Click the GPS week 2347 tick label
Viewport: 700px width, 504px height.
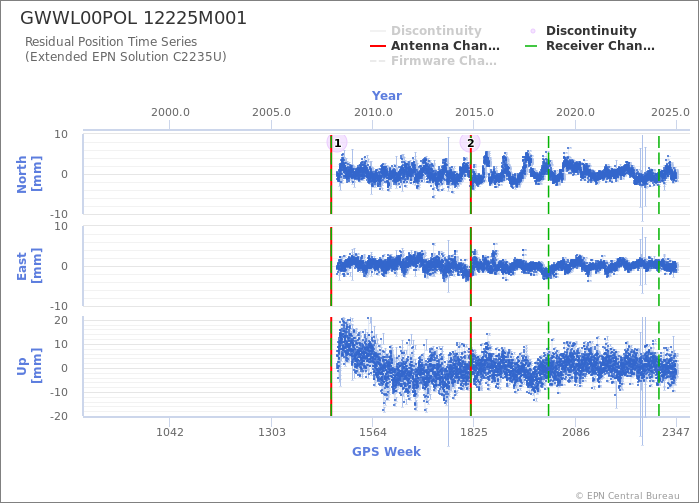pos(676,432)
